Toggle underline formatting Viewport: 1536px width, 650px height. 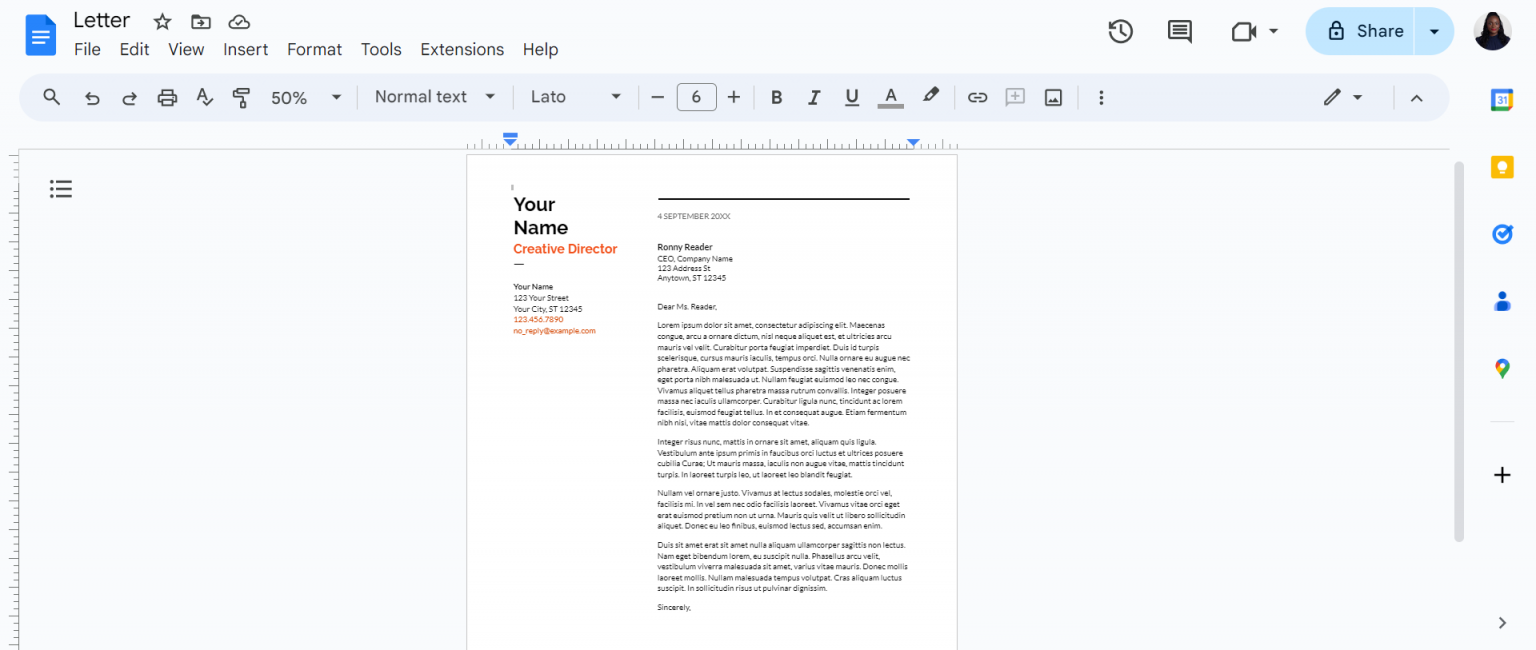852,97
